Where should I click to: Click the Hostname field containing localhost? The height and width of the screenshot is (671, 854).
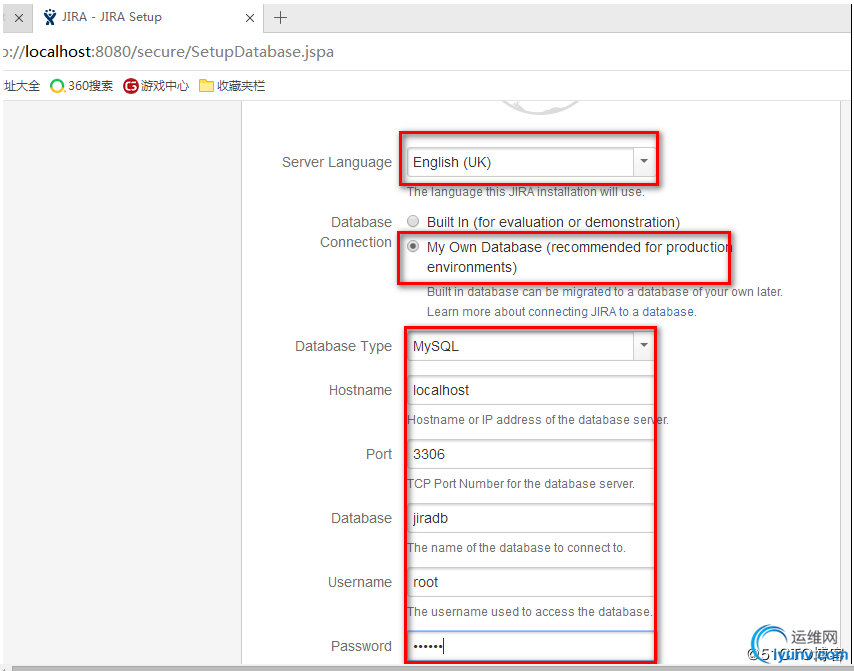tap(530, 390)
